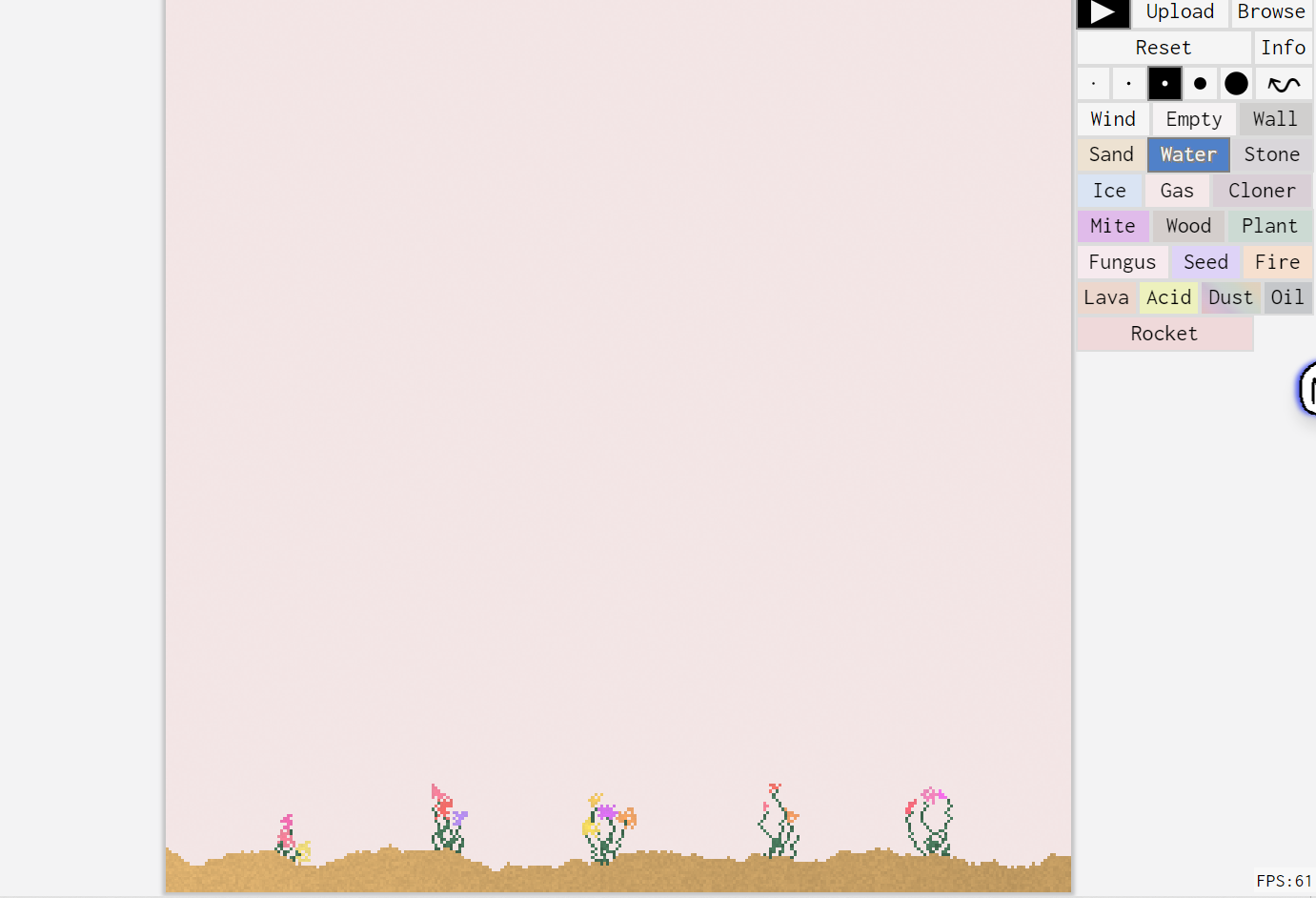Select the Rocket element
Viewport: 1316px width, 898px height.
pyautogui.click(x=1164, y=334)
